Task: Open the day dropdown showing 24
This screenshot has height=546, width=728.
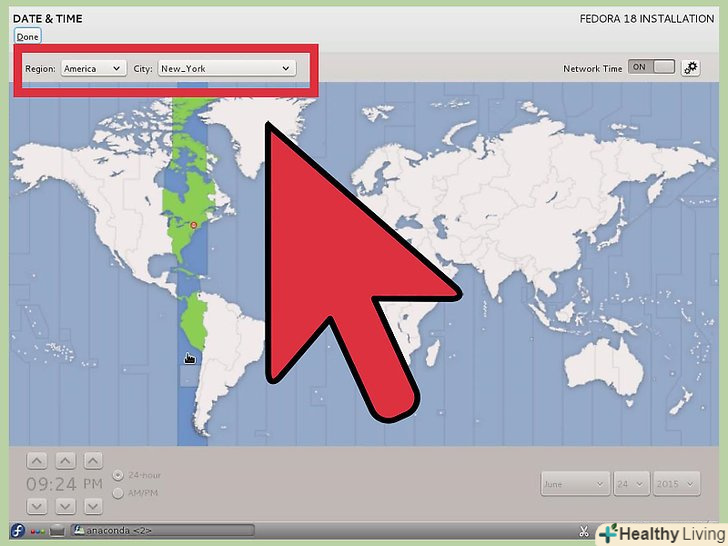Action: tap(631, 484)
